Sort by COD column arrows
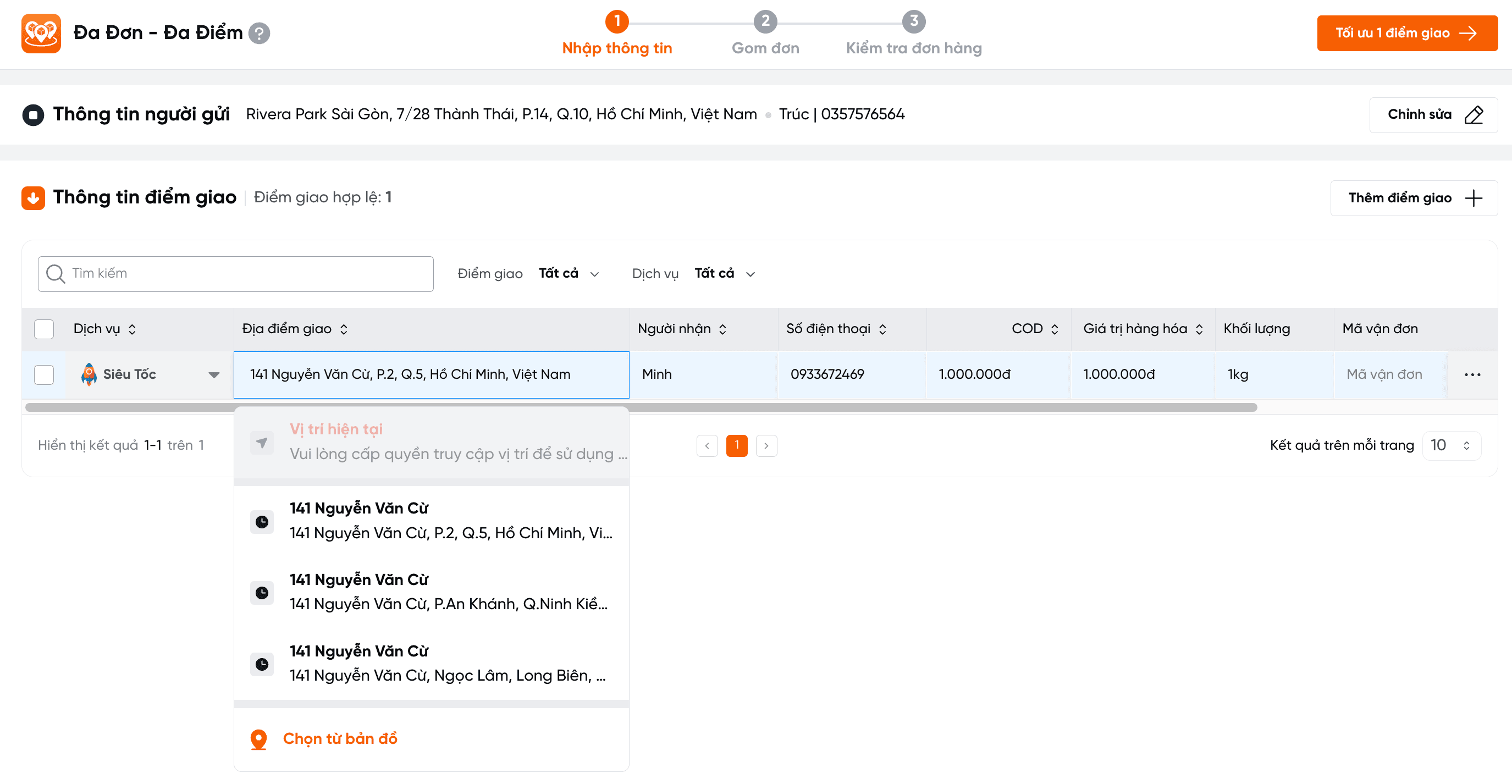The image size is (1512, 784). click(x=1055, y=329)
